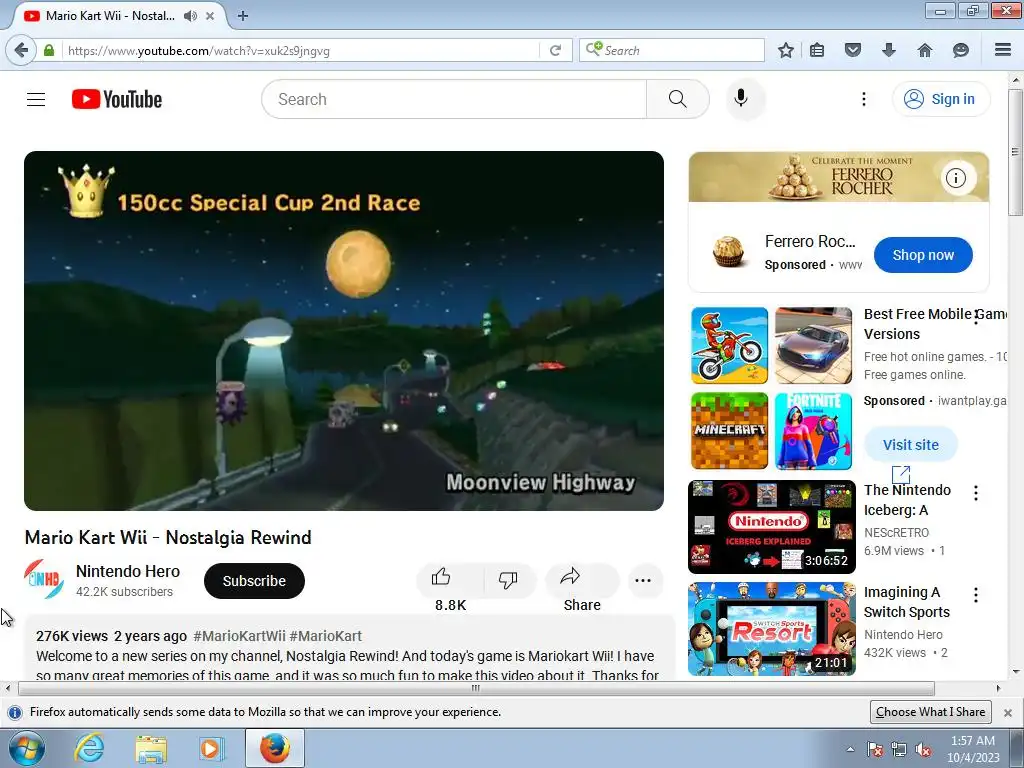The width and height of the screenshot is (1024, 768).
Task: Open the YouTube hamburger guide menu
Action: 36,99
